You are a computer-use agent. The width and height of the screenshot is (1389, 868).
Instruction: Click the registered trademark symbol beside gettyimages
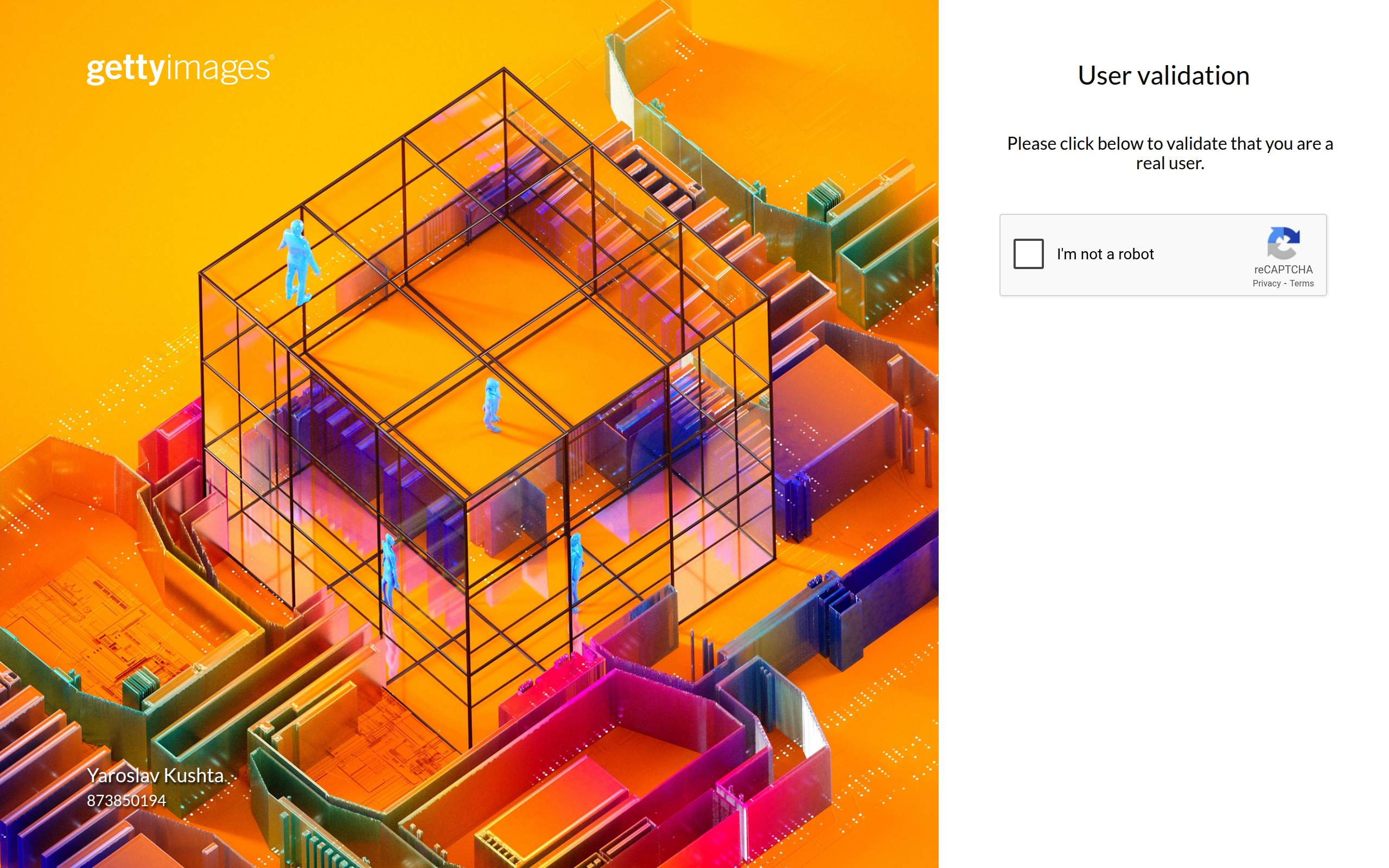271,58
